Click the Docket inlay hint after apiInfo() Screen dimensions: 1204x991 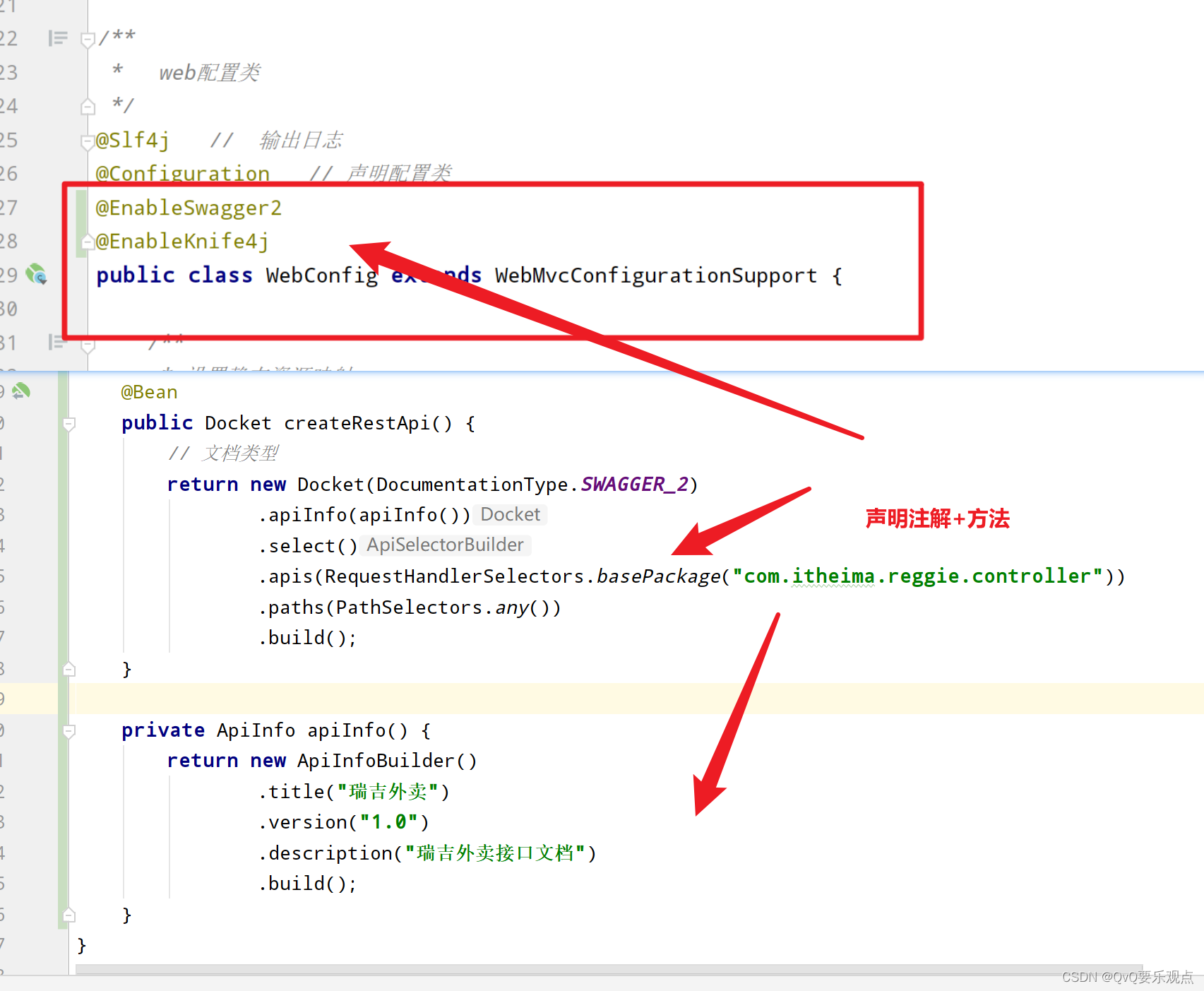point(511,514)
